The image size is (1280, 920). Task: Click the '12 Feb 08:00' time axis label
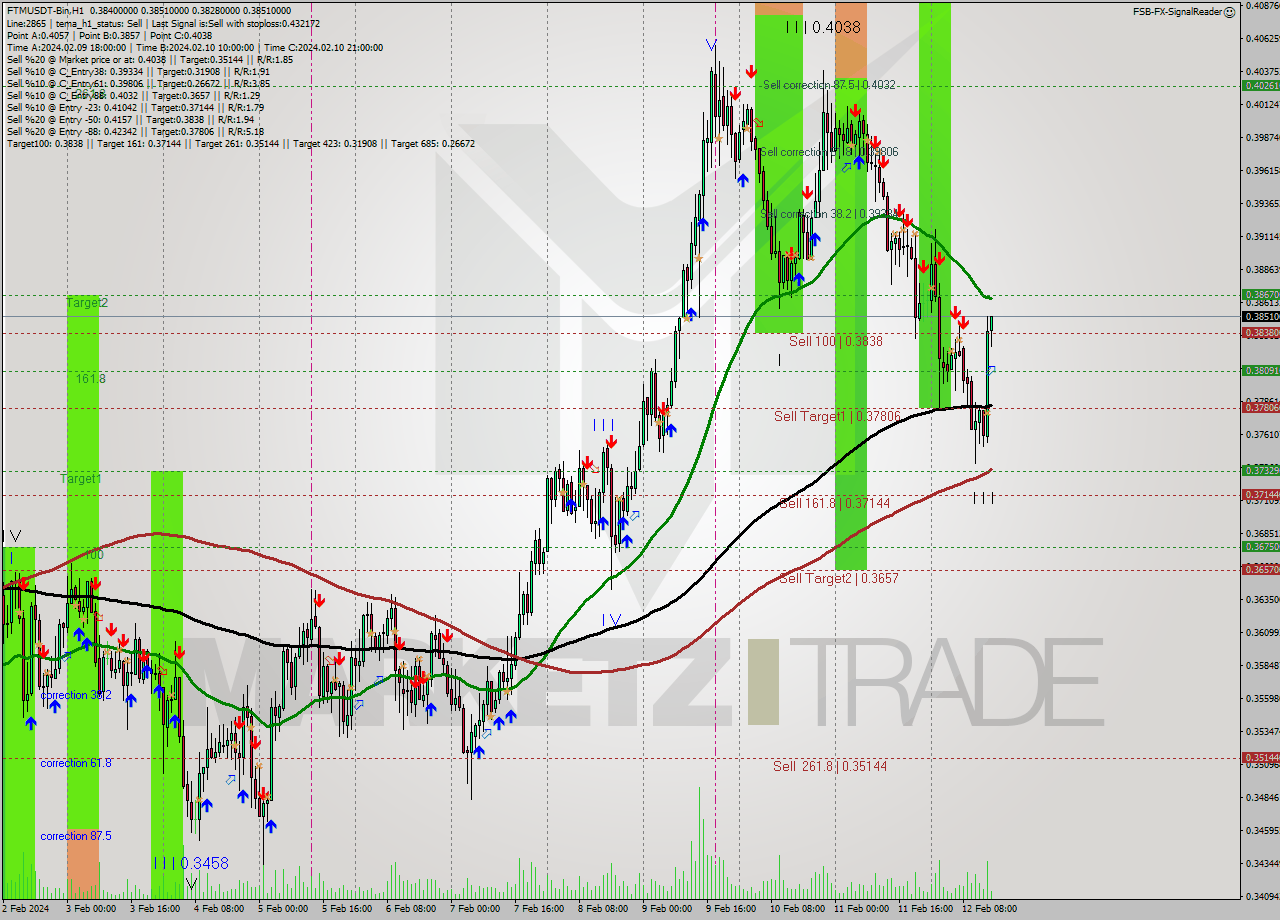(x=989, y=909)
